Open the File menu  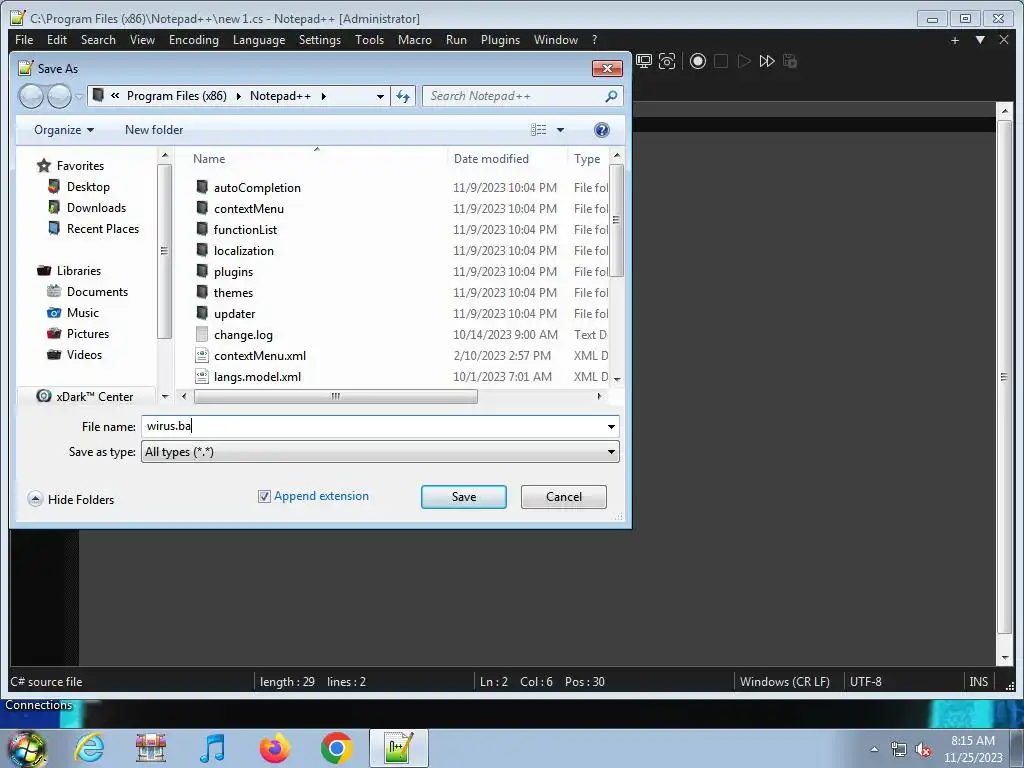[x=24, y=40]
